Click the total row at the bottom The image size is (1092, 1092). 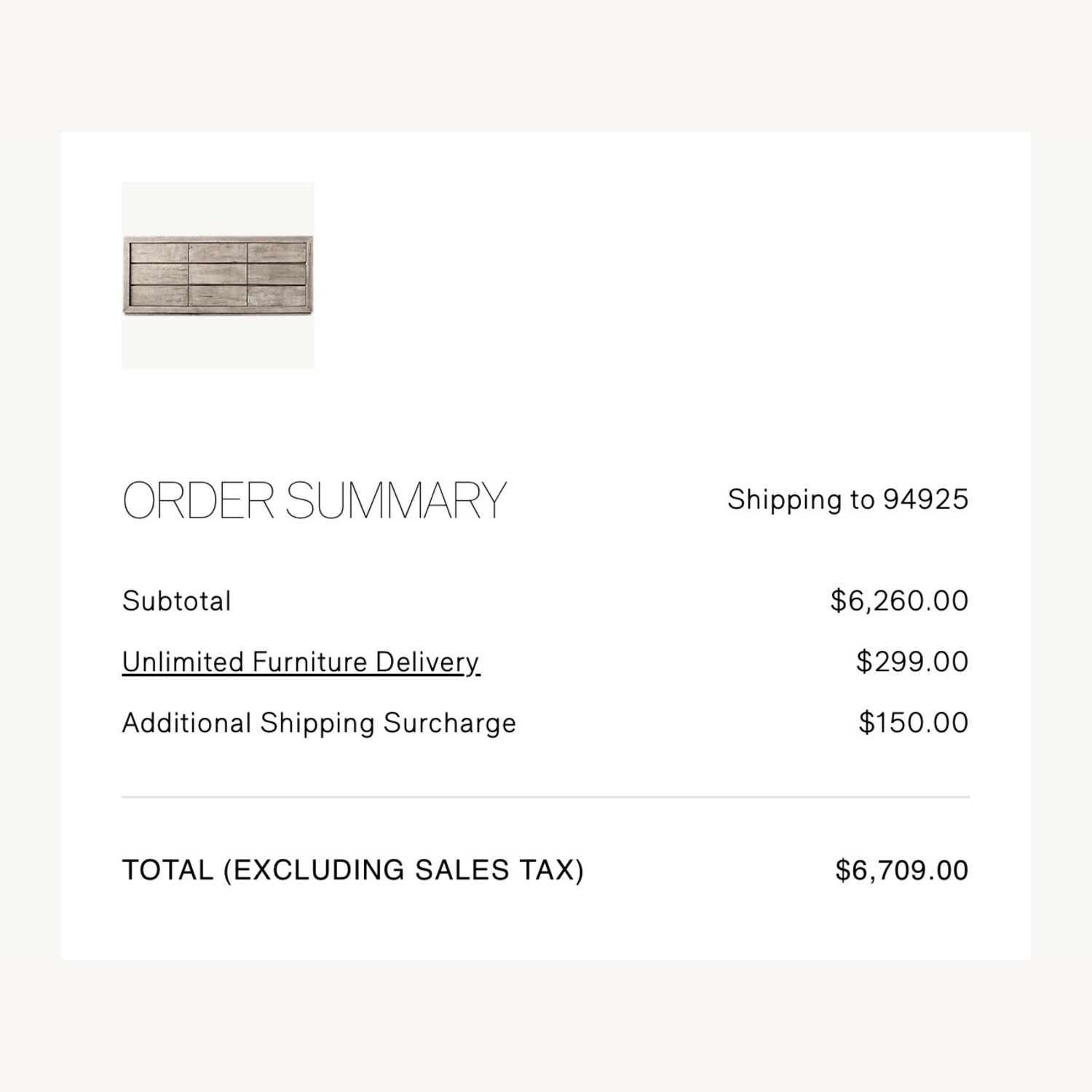[546, 869]
